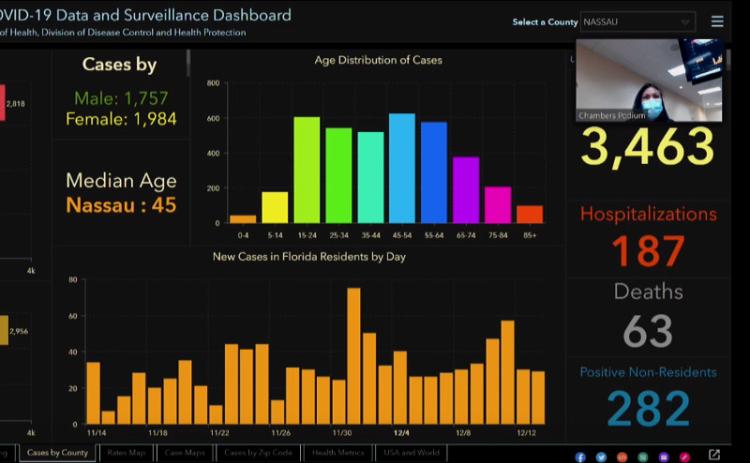Click the green round share icon
The width and height of the screenshot is (750, 463).
(643, 457)
